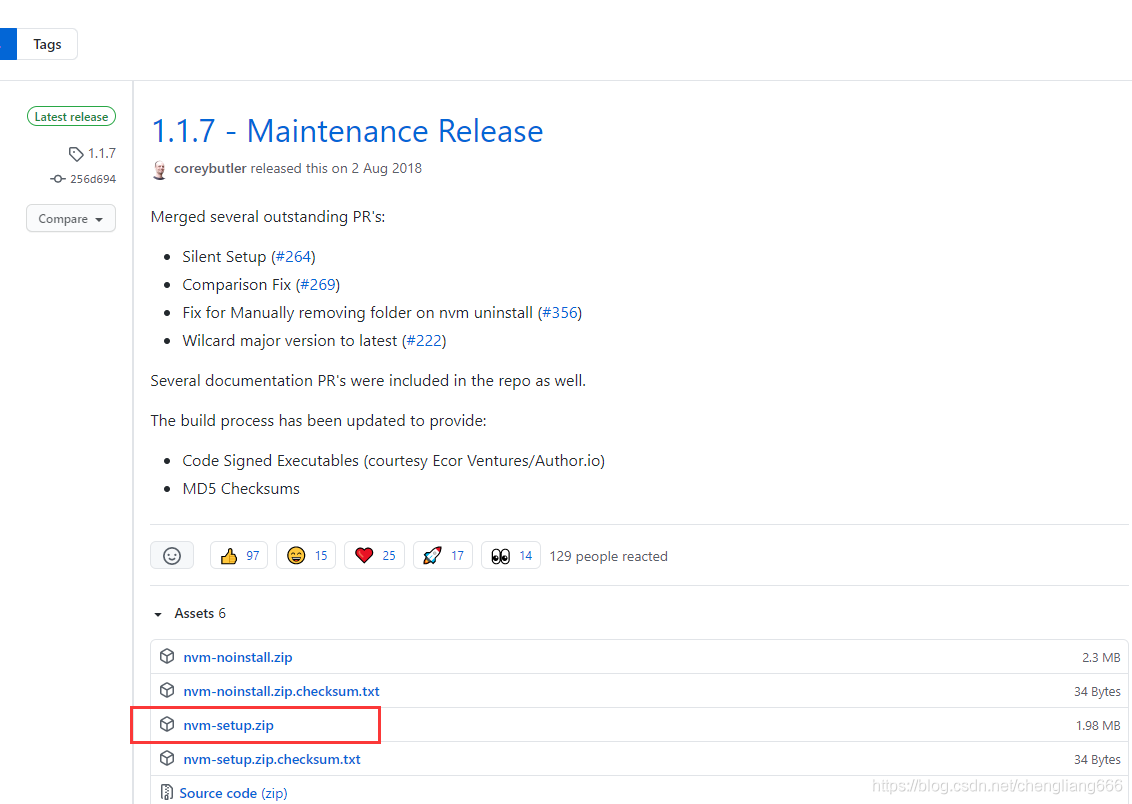Toggle the rocket reaction
The image size is (1132, 804).
click(x=442, y=555)
